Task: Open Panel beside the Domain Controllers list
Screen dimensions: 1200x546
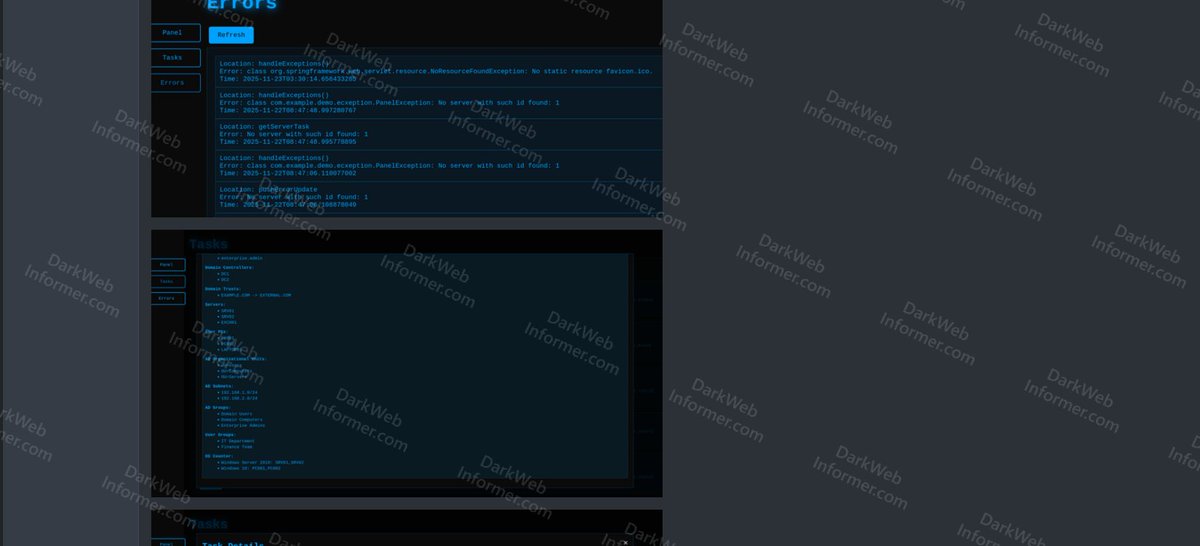Action: point(167,265)
